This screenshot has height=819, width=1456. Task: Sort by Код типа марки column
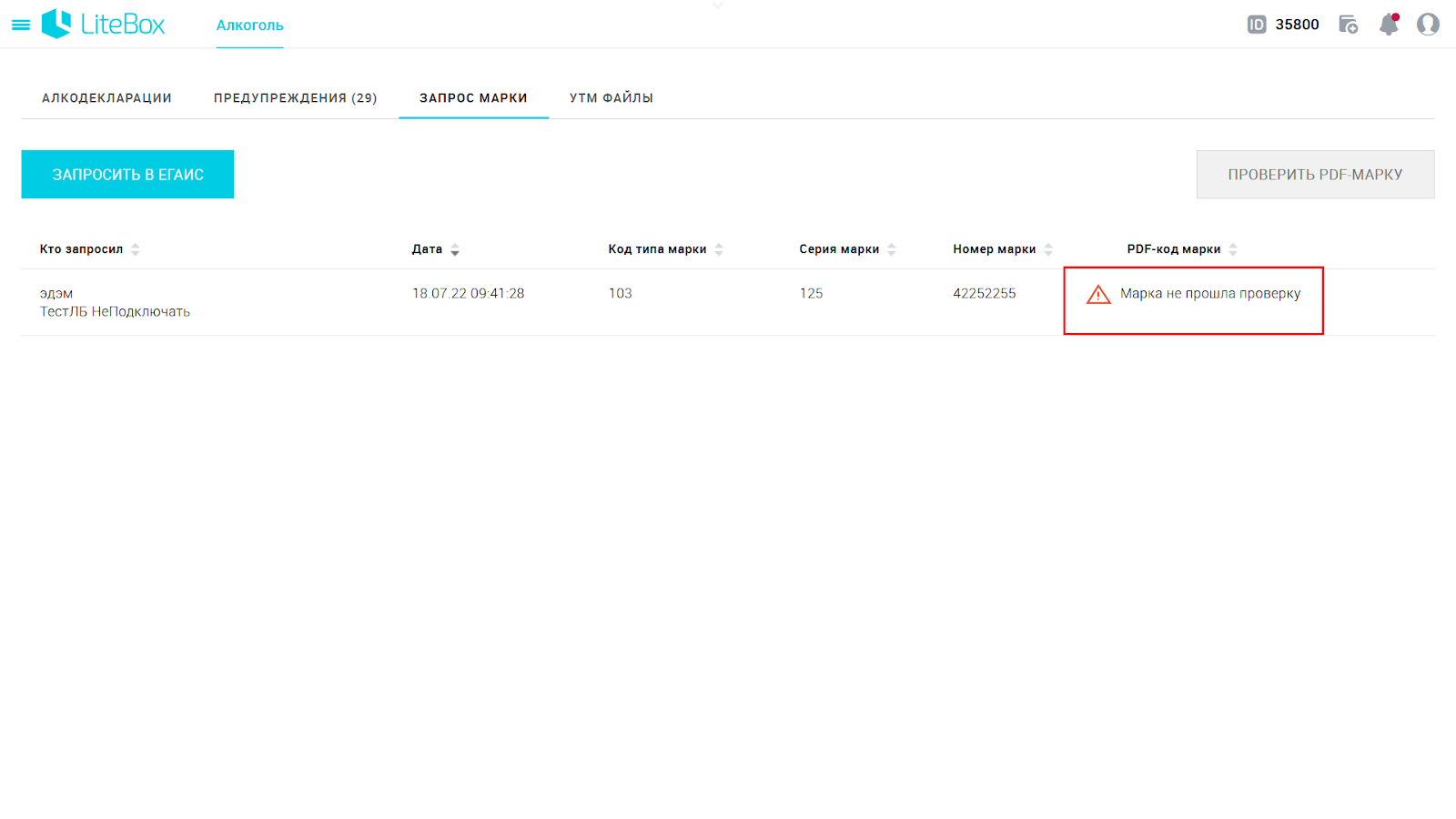click(x=665, y=249)
